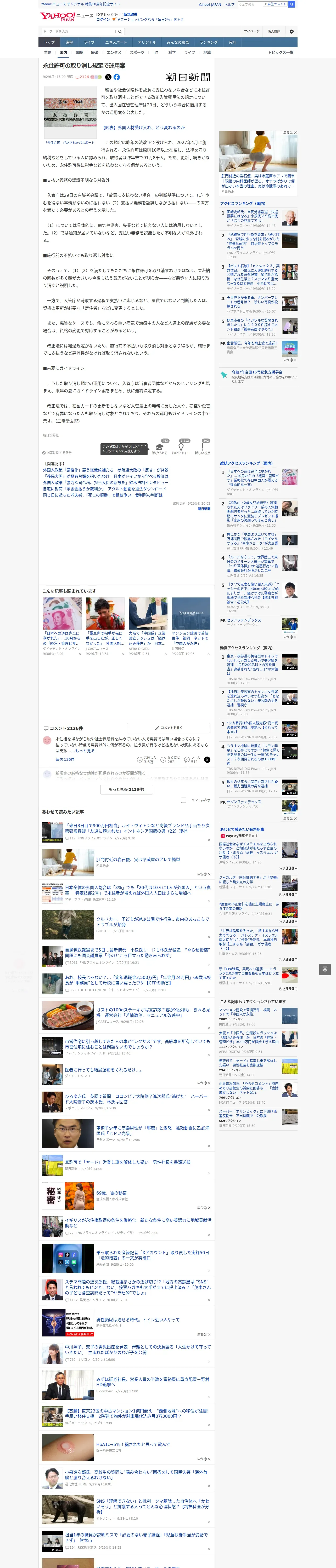The width and height of the screenshot is (336, 1568).
Task: Open the エキスパート tab
Action: 116,43
